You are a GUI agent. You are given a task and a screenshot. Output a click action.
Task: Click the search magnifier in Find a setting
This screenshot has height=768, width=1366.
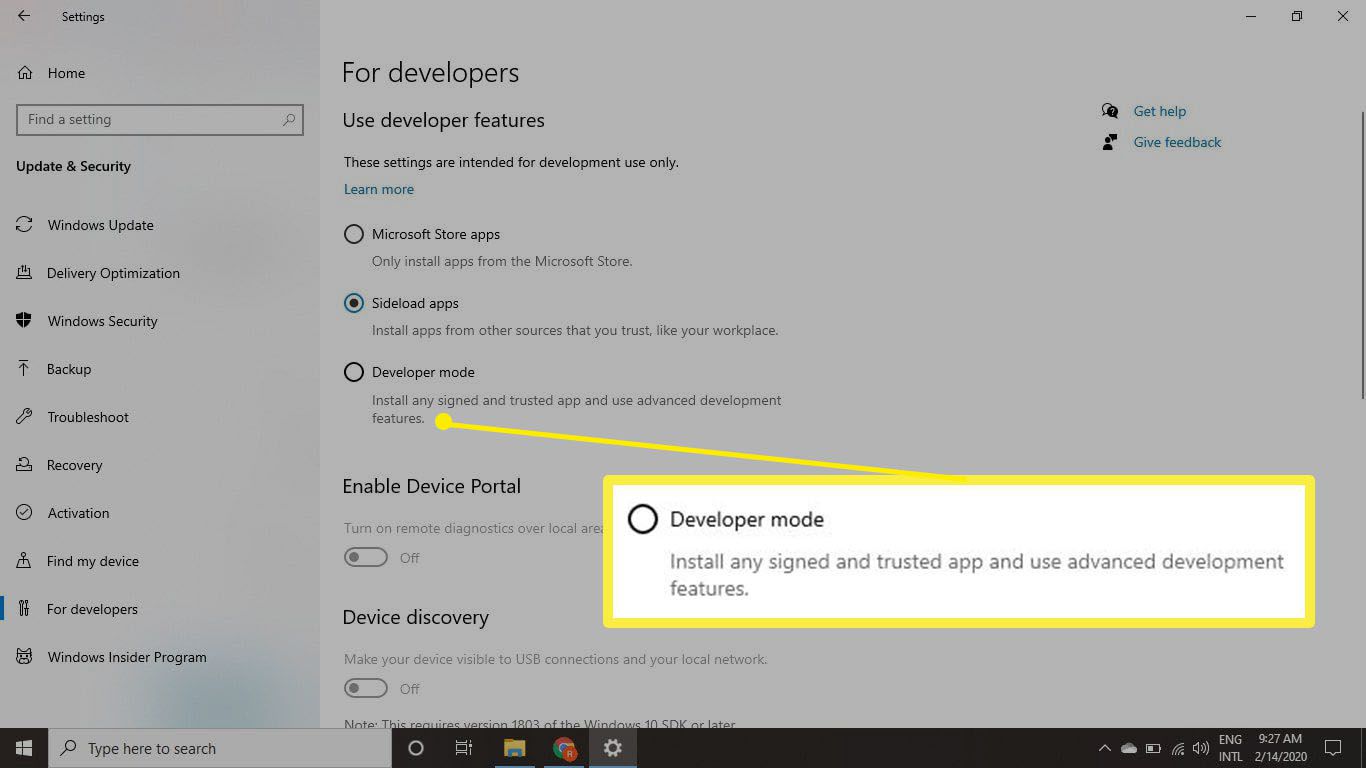(289, 119)
